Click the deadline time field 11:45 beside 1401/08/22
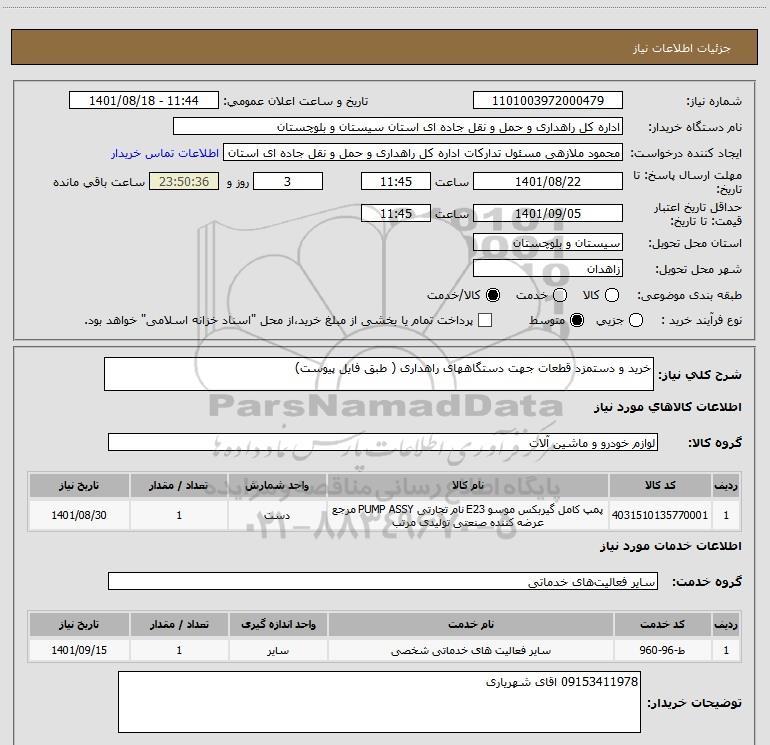The image size is (770, 745). [x=396, y=181]
